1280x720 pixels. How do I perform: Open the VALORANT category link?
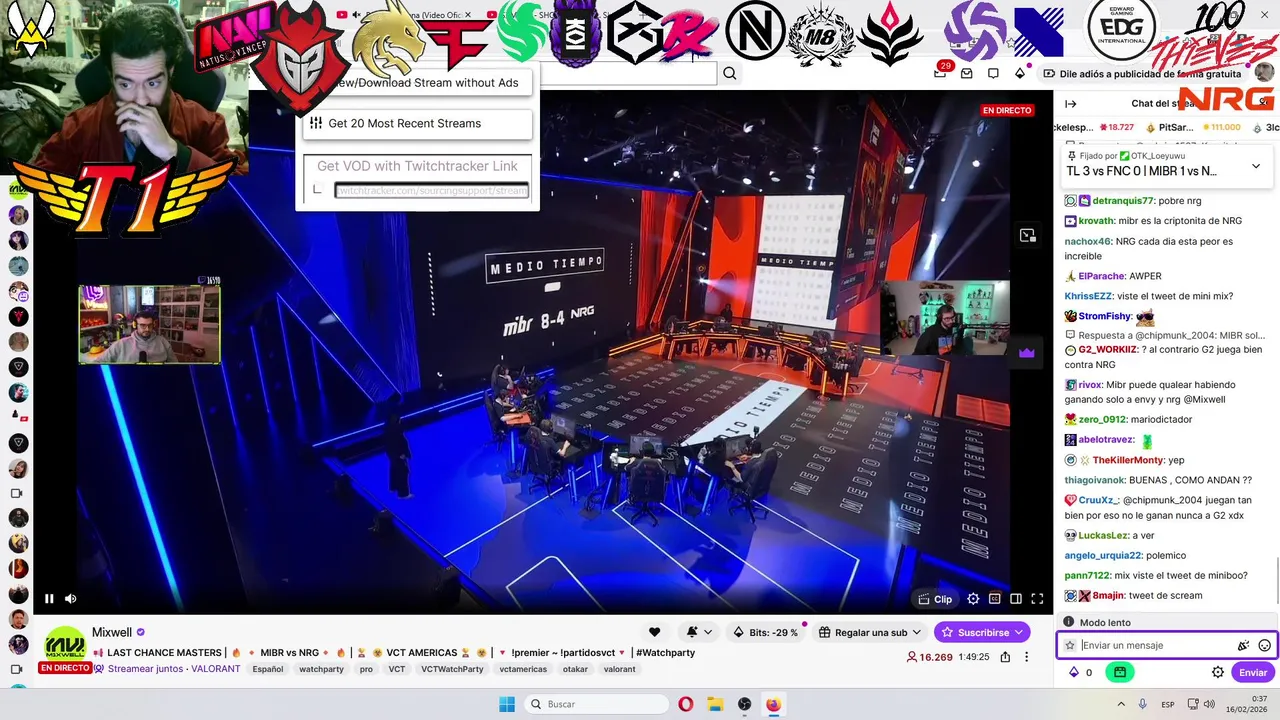[x=215, y=669]
